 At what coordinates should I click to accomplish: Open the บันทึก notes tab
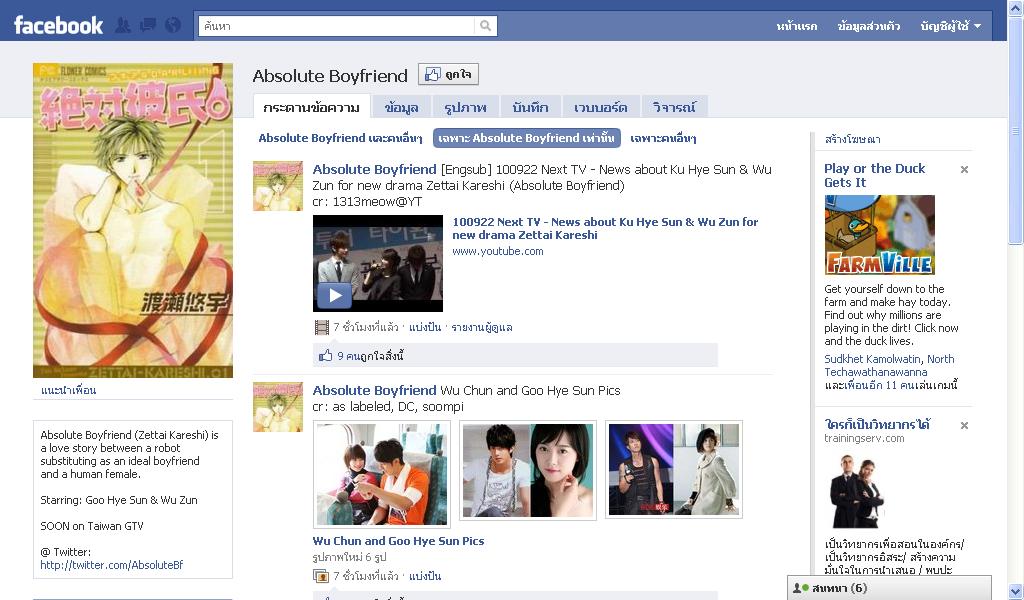click(x=530, y=107)
